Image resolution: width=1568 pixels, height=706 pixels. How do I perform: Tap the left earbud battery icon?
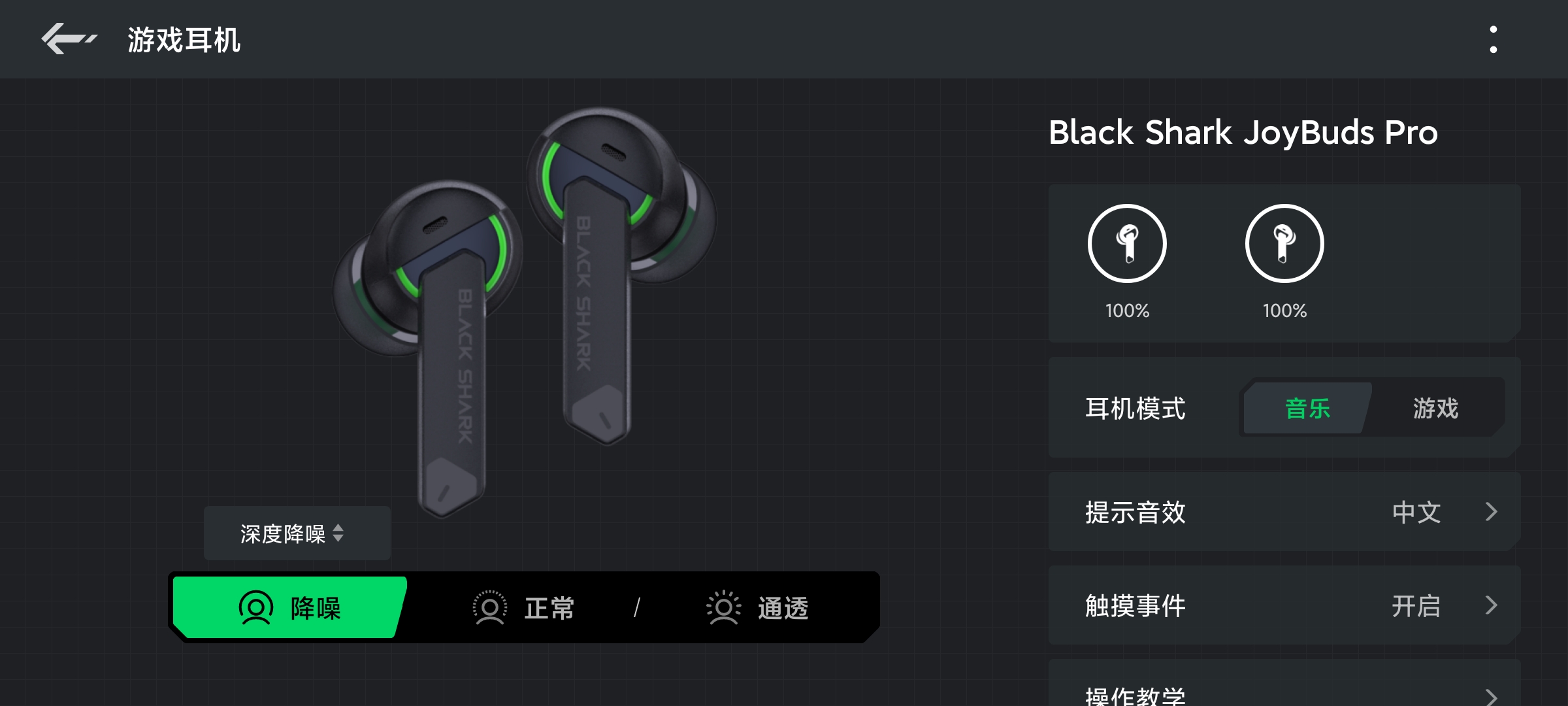(1127, 244)
